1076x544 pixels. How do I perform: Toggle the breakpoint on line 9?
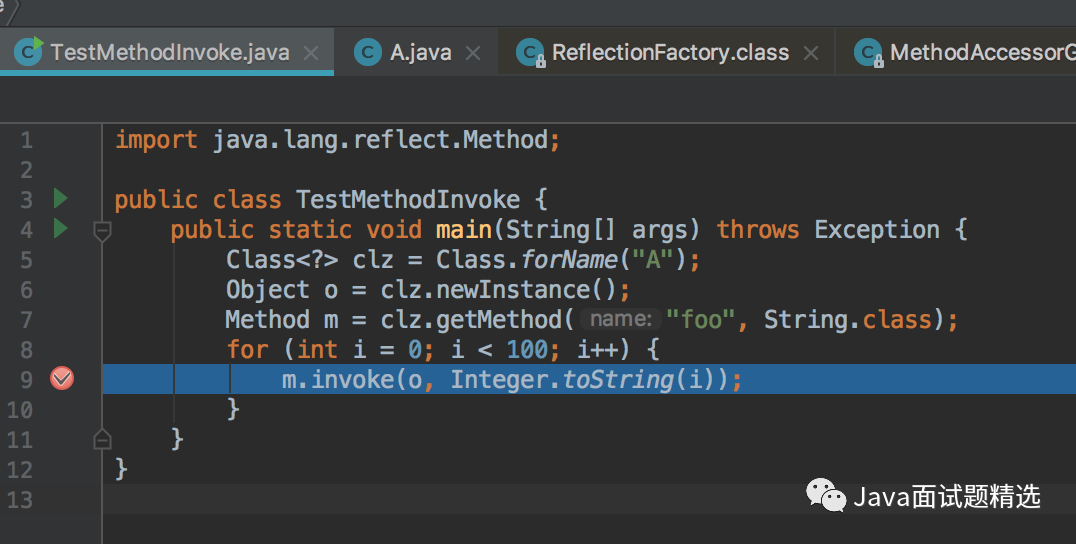(62, 379)
